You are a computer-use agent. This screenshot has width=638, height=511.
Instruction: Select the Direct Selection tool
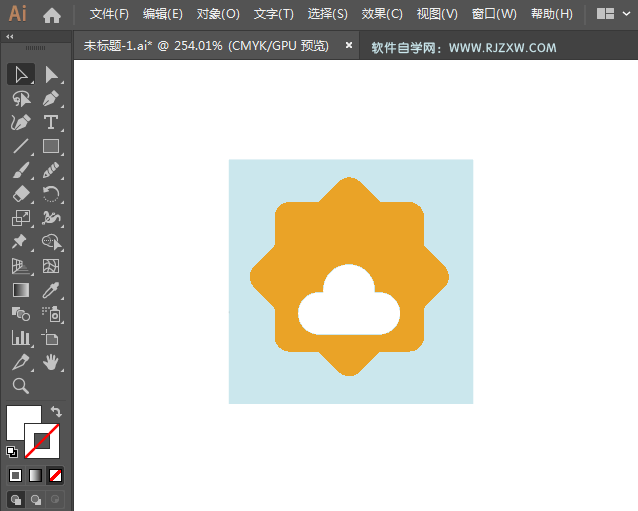tap(51, 74)
